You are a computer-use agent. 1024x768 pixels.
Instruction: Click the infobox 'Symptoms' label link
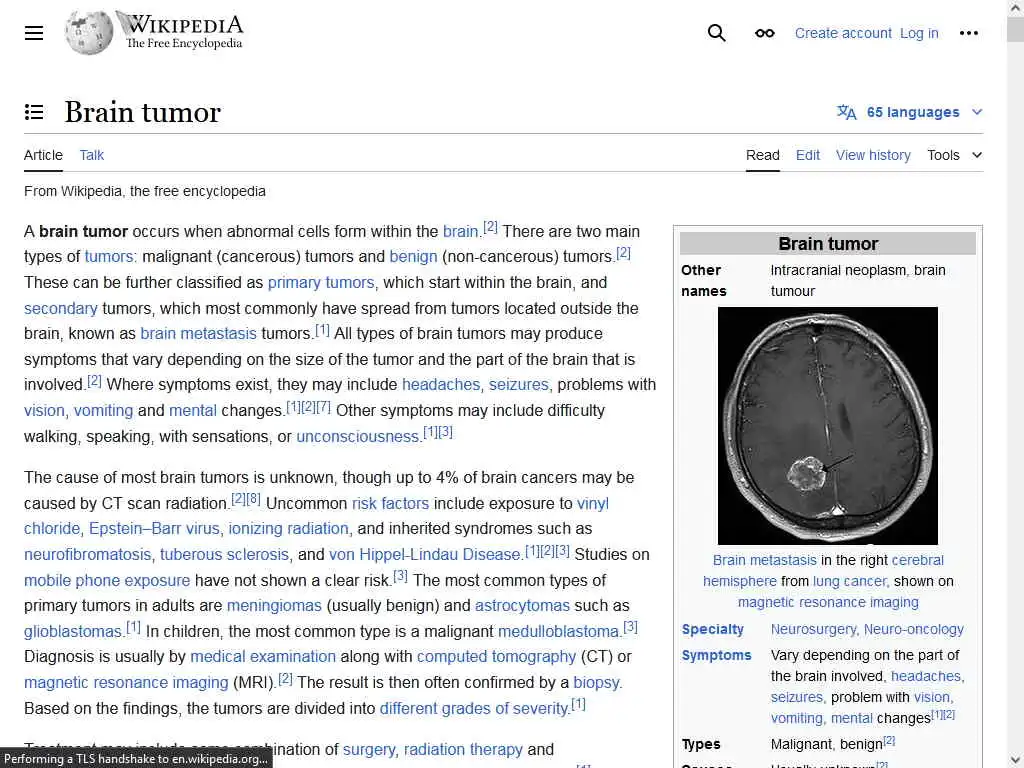716,656
